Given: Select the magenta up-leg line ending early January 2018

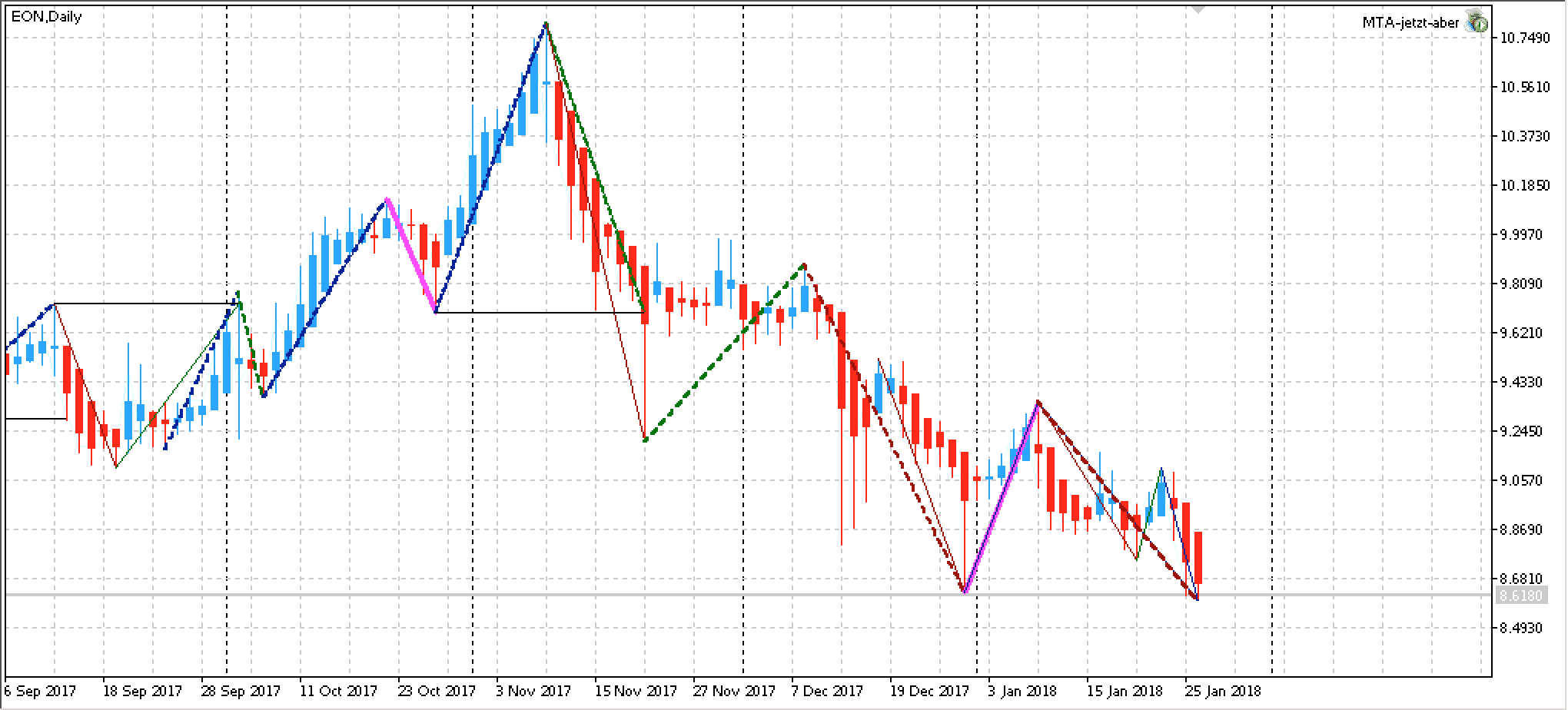Looking at the screenshot, I should tap(1002, 497).
